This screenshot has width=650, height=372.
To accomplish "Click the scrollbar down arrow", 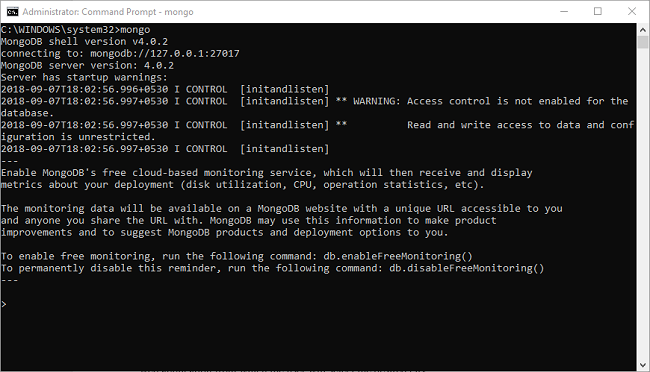I will (x=643, y=365).
